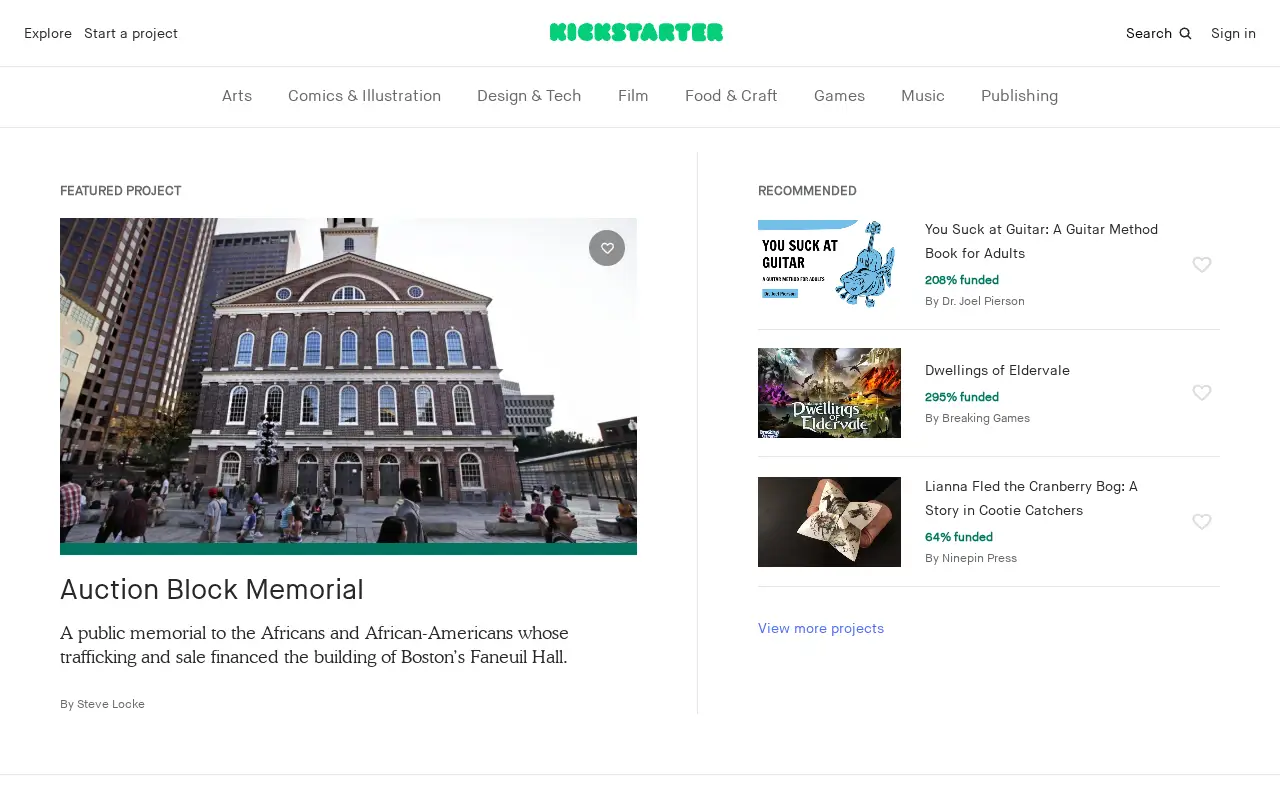Open the Explore link

[x=48, y=33]
